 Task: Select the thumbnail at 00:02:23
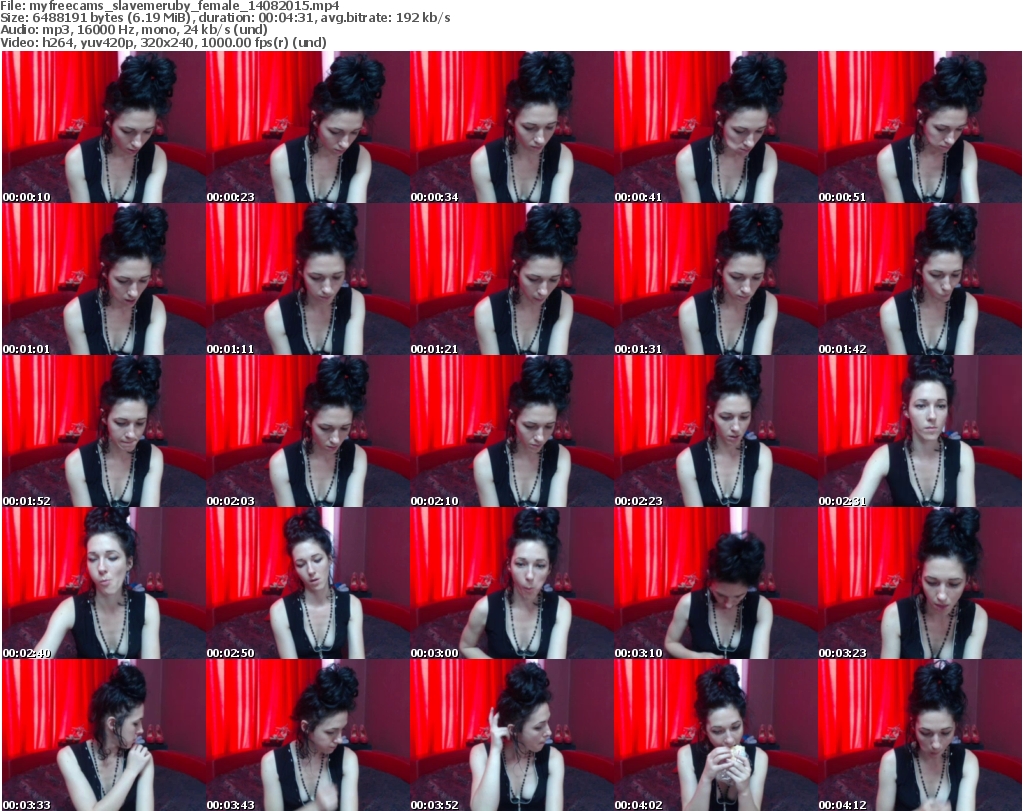716,431
